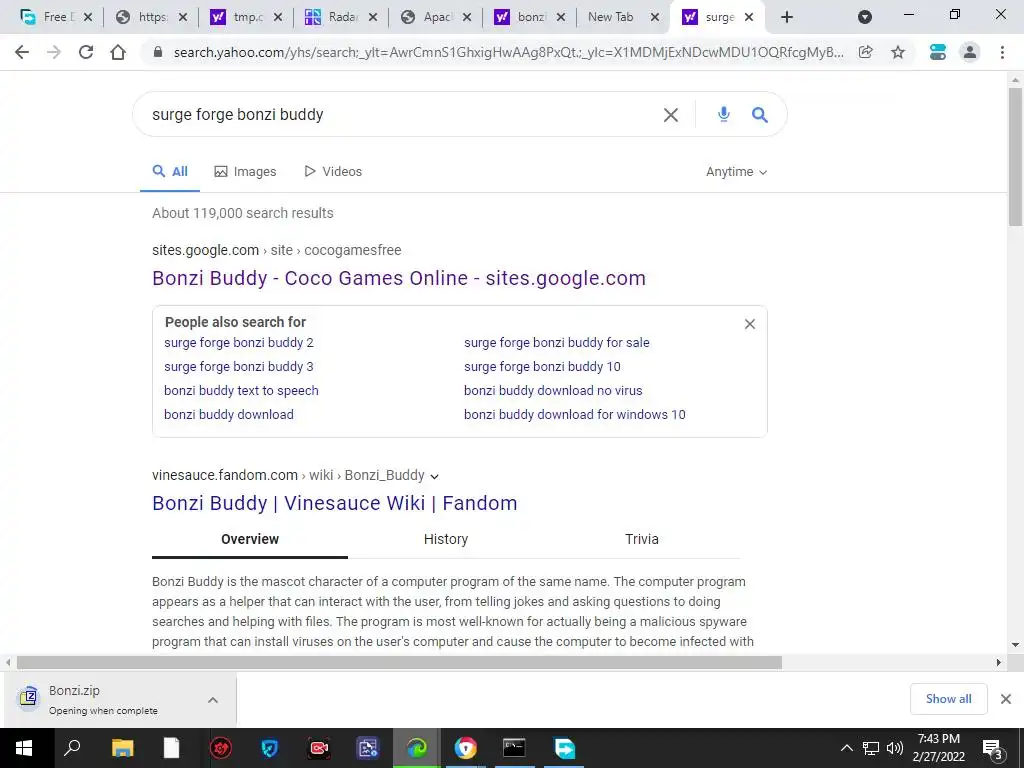Close the People also search for box
The height and width of the screenshot is (768, 1024).
click(750, 324)
